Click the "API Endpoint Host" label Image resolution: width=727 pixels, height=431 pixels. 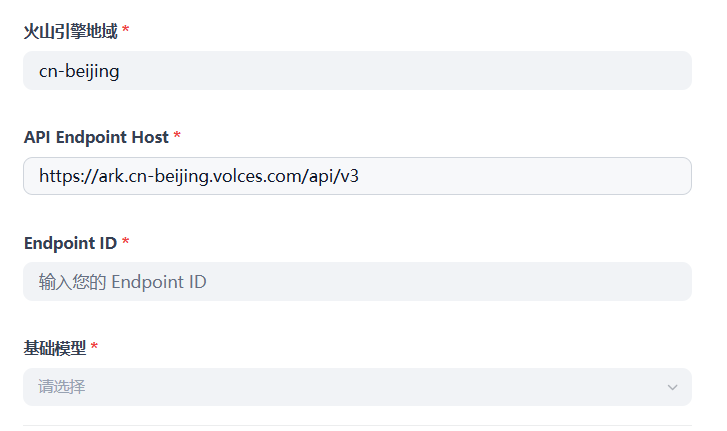click(x=96, y=137)
